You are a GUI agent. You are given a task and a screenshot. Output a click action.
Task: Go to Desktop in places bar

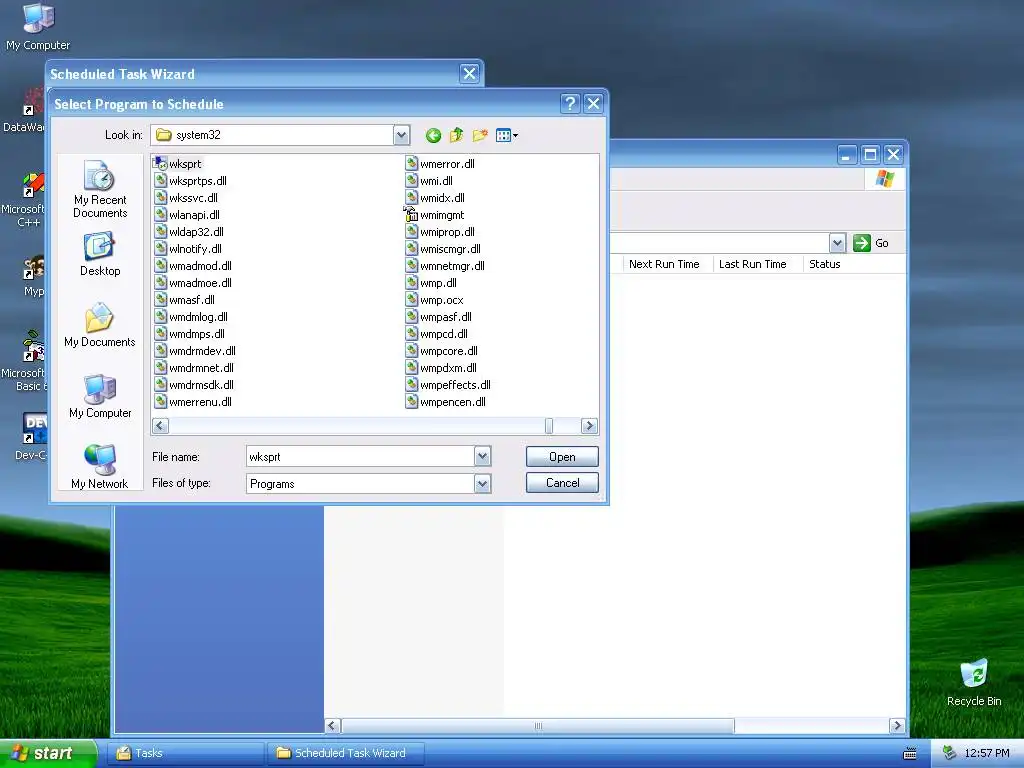(100, 254)
